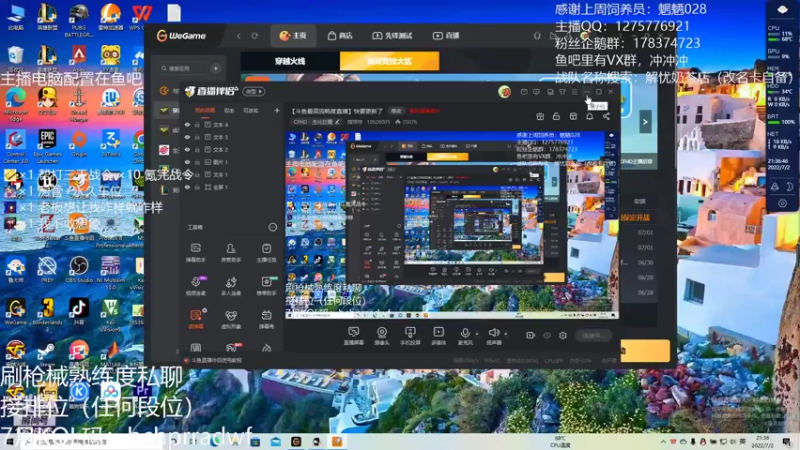The width and height of the screenshot is (800, 450).
Task: Open the virtual avatar bear tool
Action: click(231, 318)
